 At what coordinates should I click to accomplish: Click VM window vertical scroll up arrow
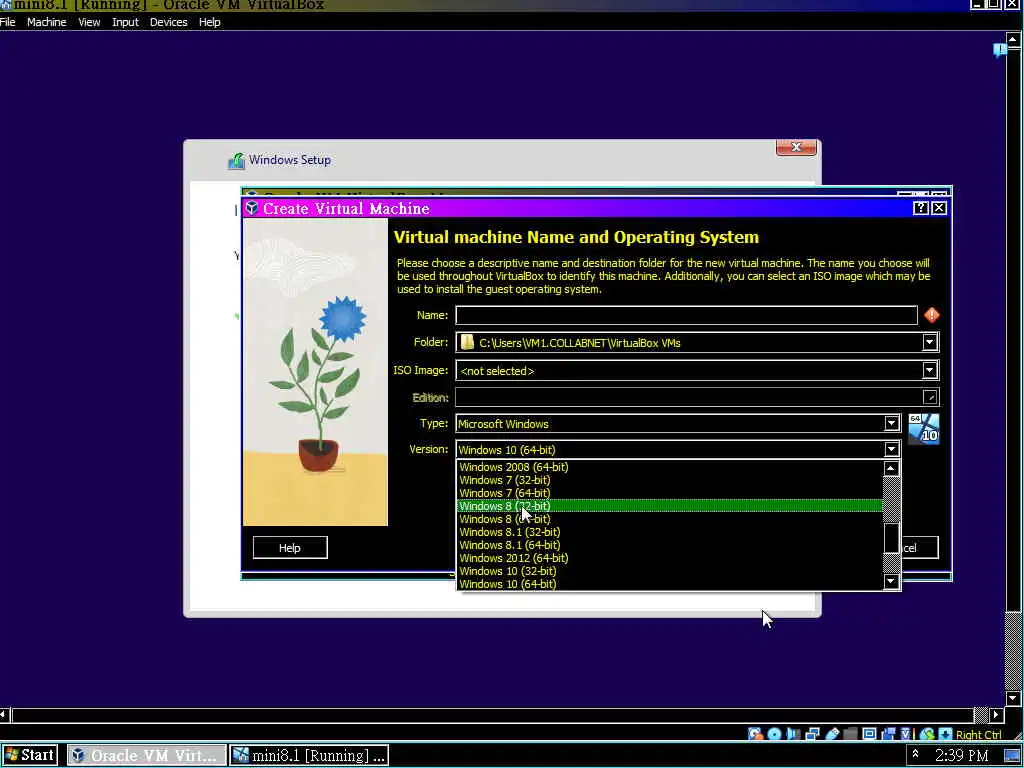[x=1012, y=39]
